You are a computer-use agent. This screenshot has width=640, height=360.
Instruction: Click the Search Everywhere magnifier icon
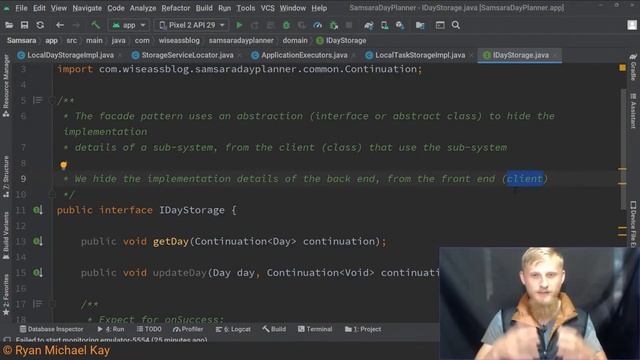click(456, 25)
